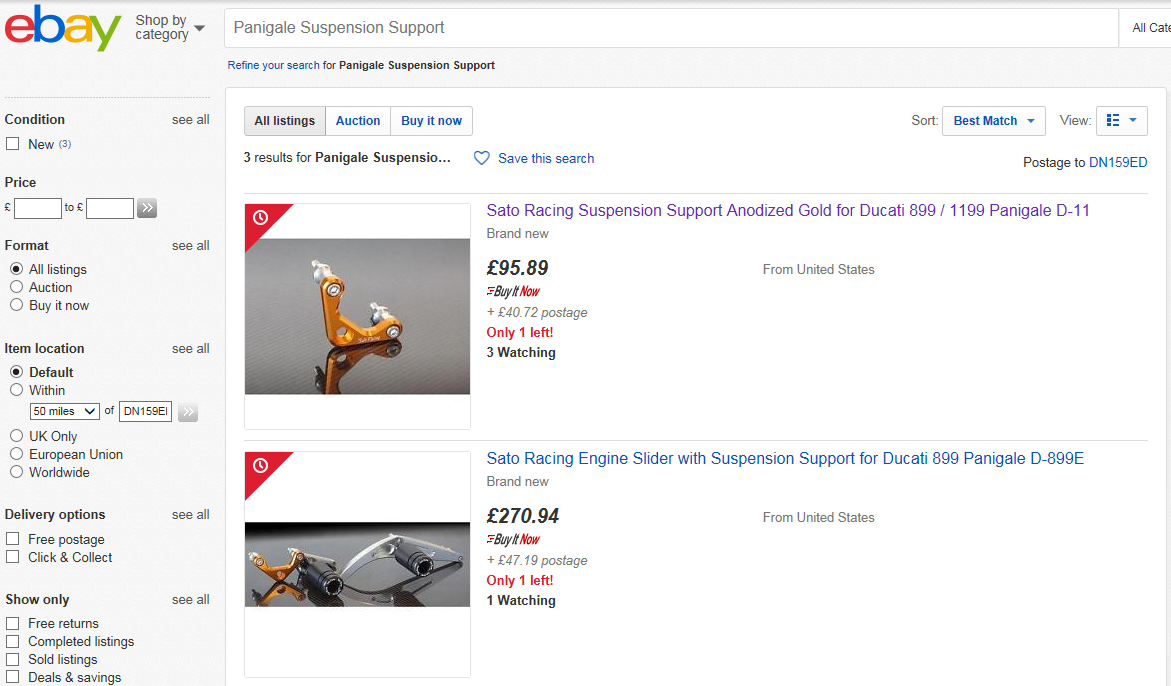Click the heart icon to save search

point(482,158)
